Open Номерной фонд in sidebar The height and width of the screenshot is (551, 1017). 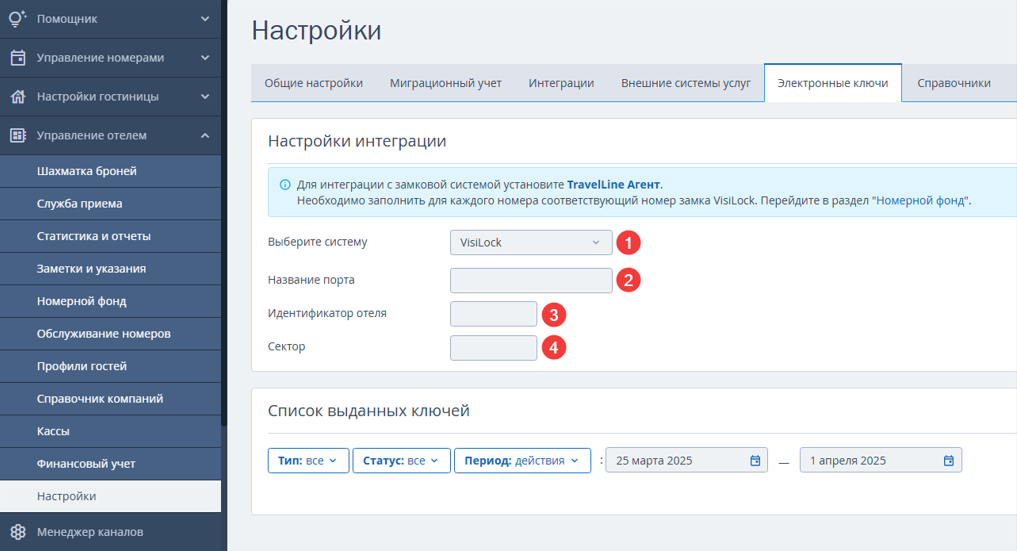(110, 301)
